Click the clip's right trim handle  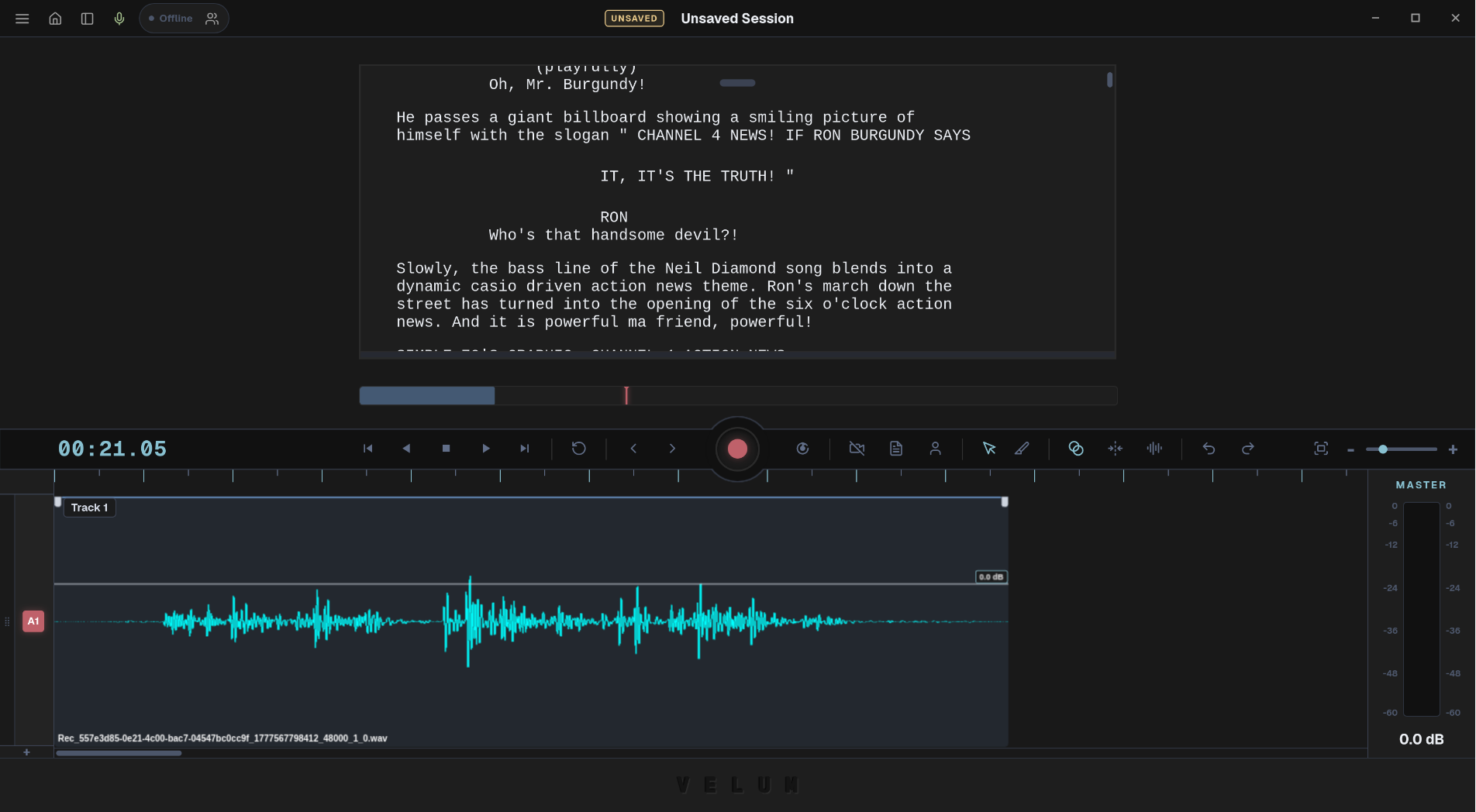tap(1005, 502)
